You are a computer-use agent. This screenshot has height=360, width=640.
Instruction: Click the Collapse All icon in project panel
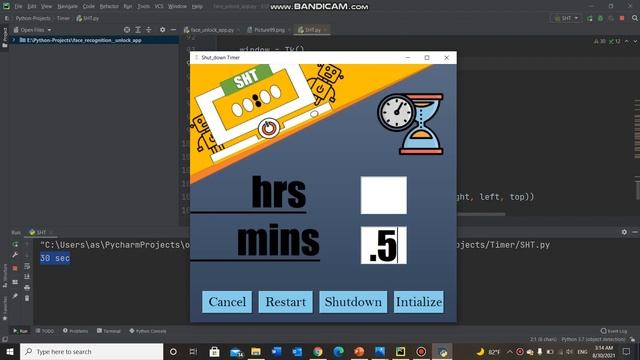[x=149, y=30]
